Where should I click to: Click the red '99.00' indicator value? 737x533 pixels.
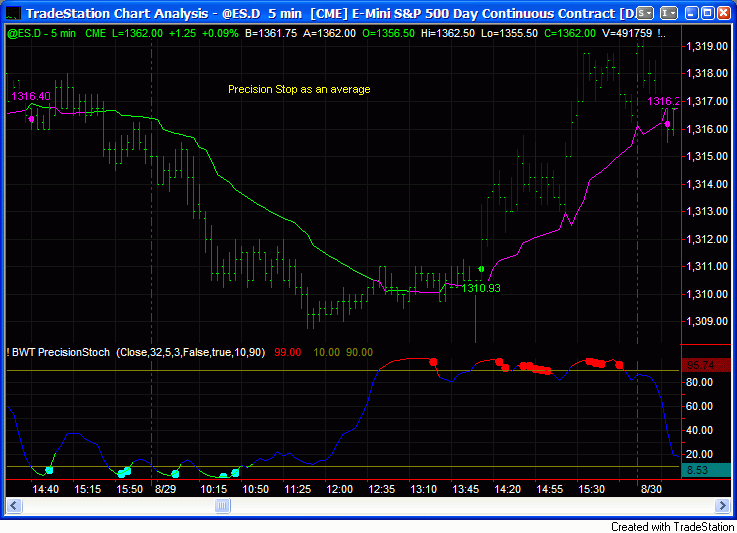click(288, 352)
